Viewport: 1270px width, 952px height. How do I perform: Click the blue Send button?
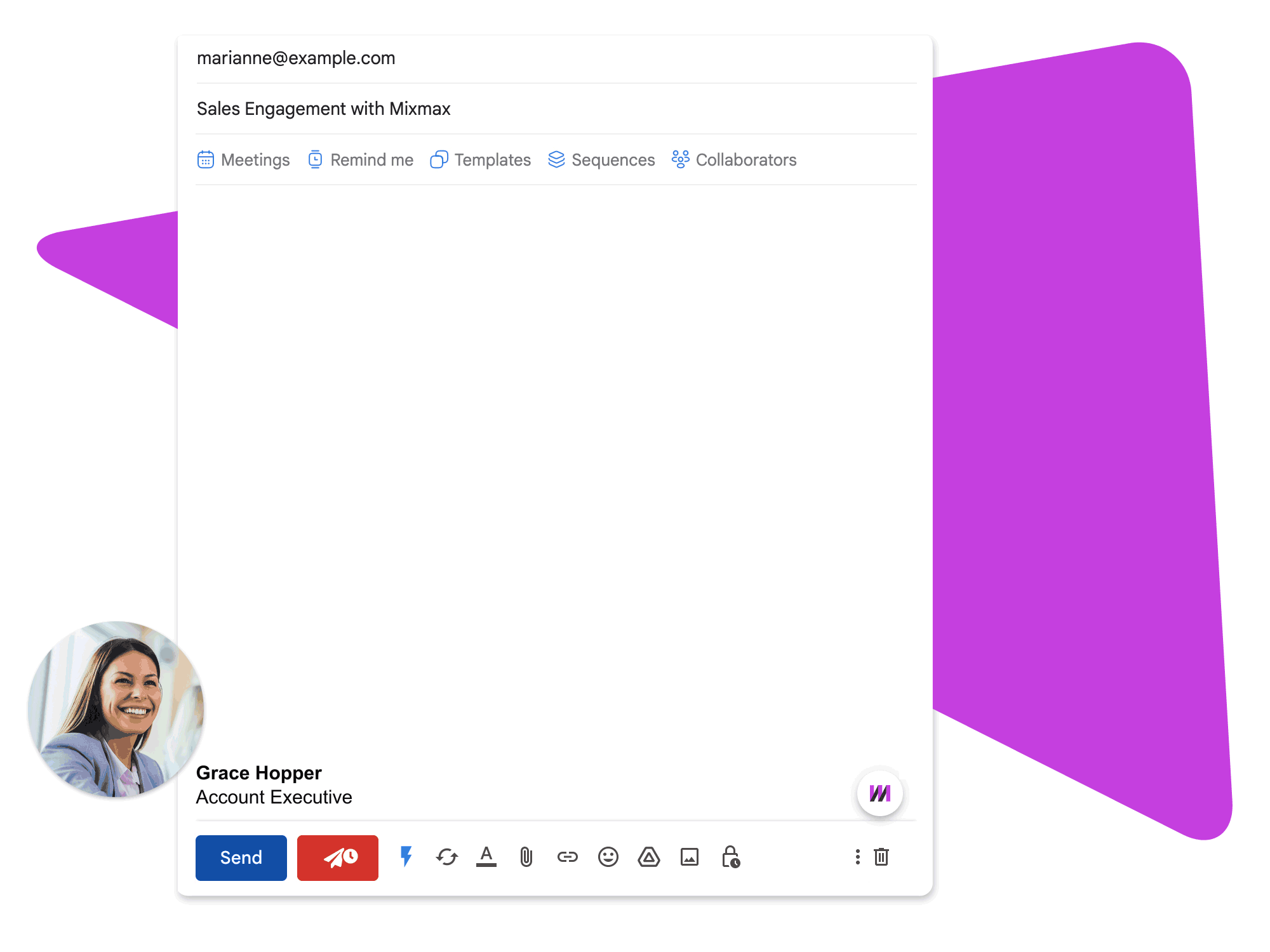click(x=240, y=858)
